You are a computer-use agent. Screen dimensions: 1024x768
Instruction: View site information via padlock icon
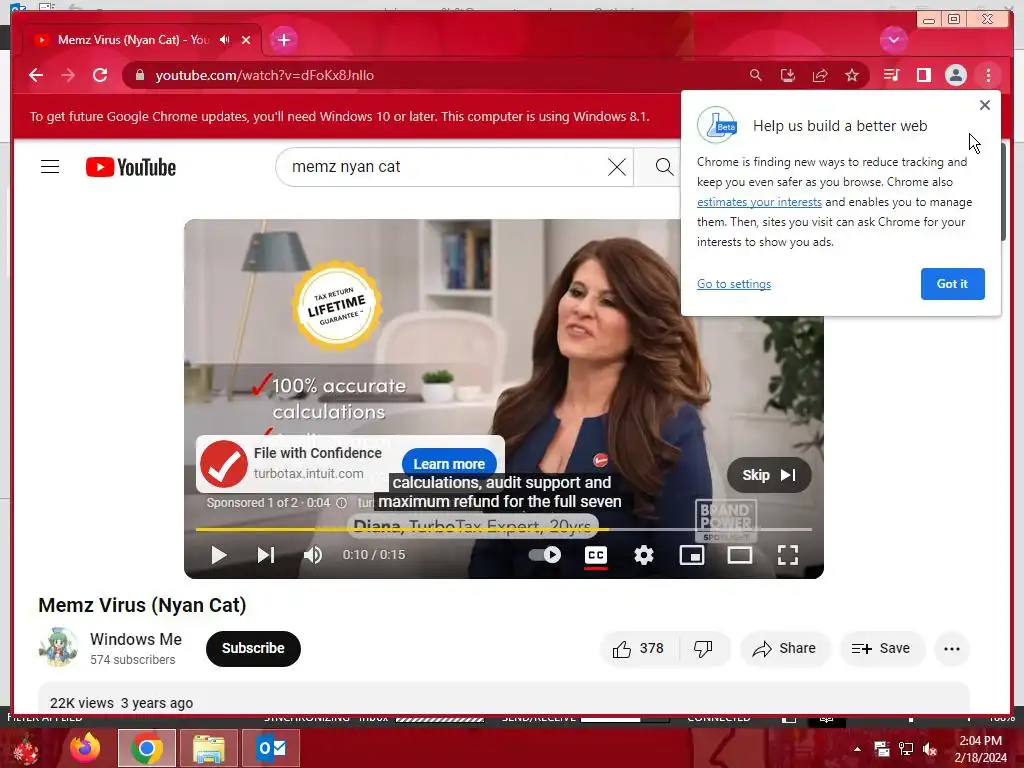click(139, 75)
